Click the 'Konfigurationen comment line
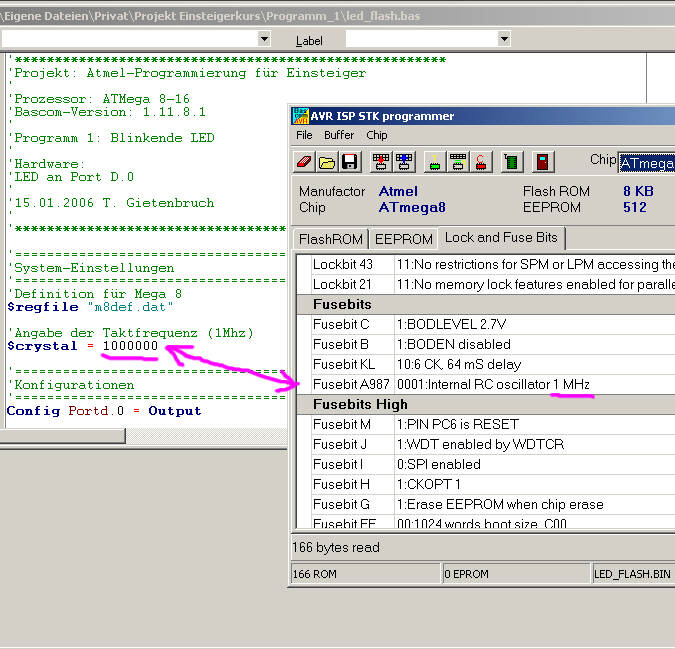The height and width of the screenshot is (649, 675). pyautogui.click(x=71, y=385)
